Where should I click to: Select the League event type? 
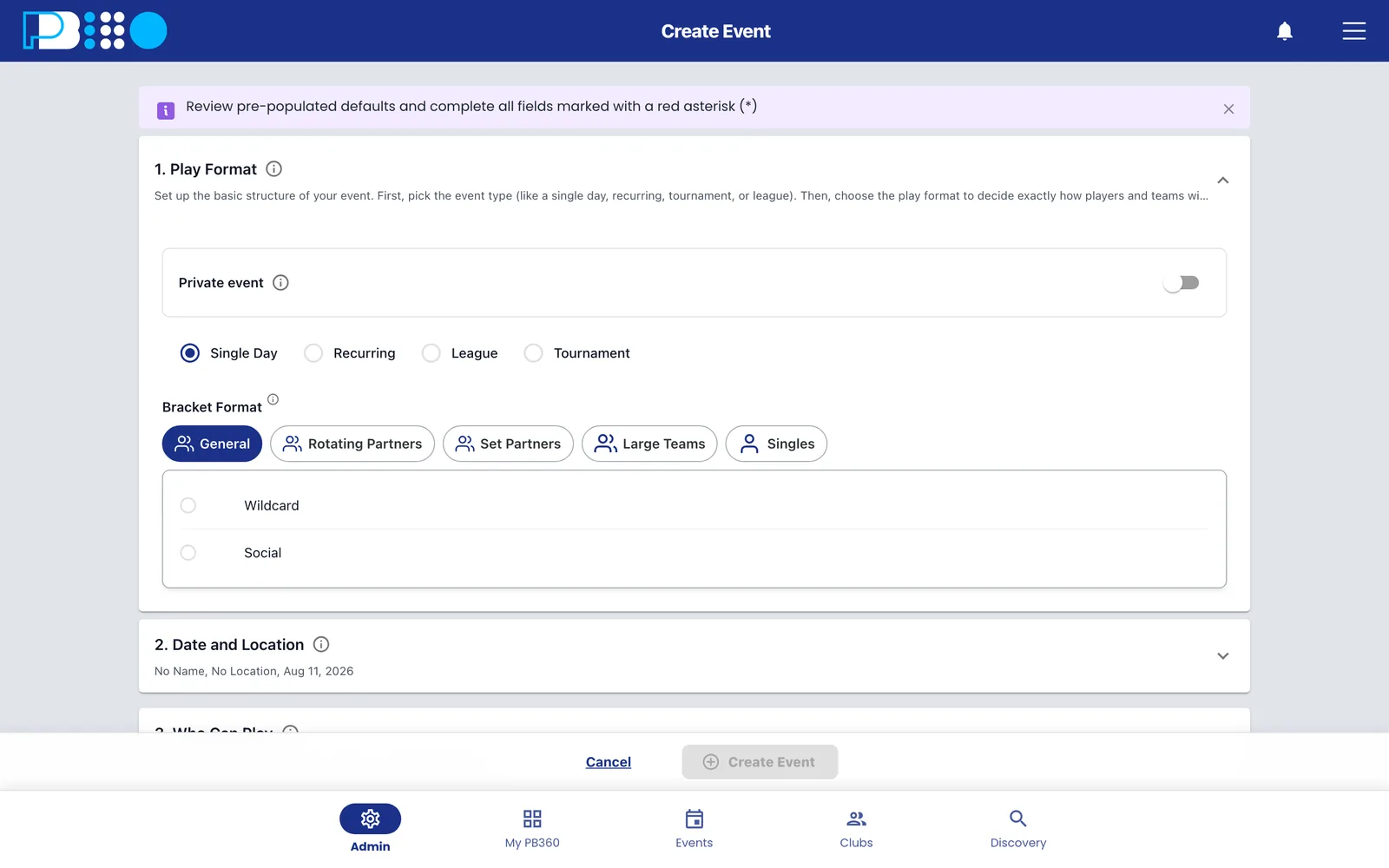point(431,353)
